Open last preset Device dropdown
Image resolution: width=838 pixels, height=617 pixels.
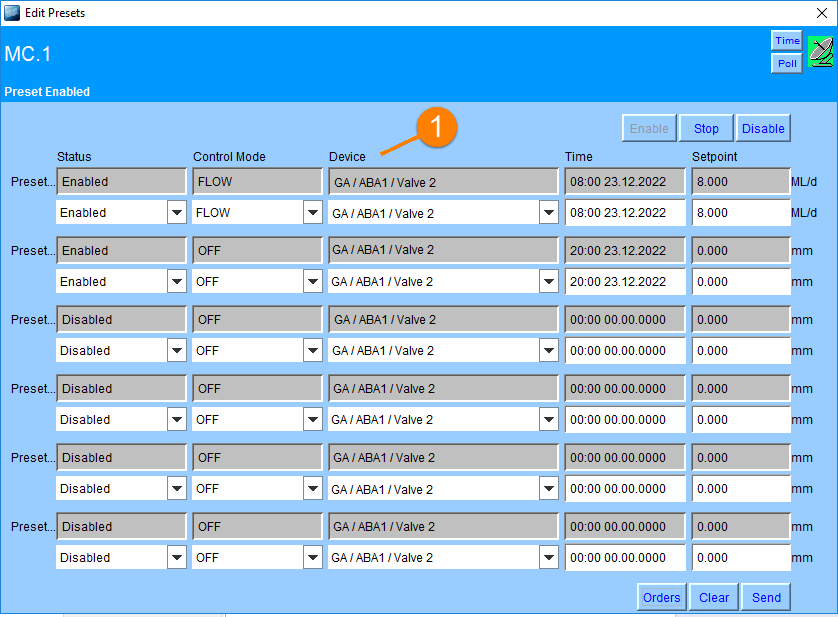click(x=548, y=558)
